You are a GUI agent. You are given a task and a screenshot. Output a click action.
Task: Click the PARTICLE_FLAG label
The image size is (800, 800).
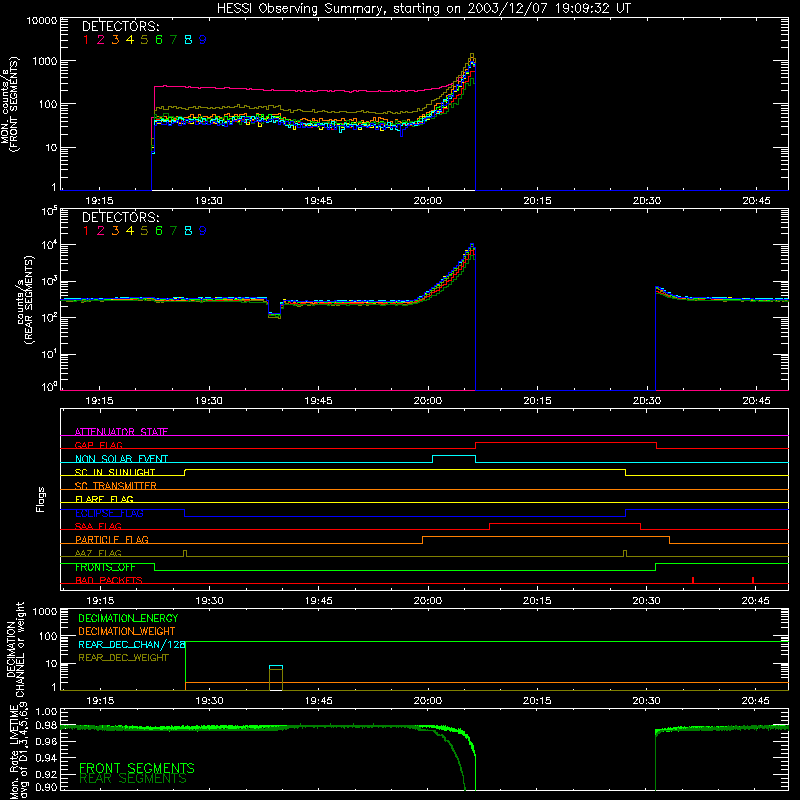pyautogui.click(x=112, y=539)
